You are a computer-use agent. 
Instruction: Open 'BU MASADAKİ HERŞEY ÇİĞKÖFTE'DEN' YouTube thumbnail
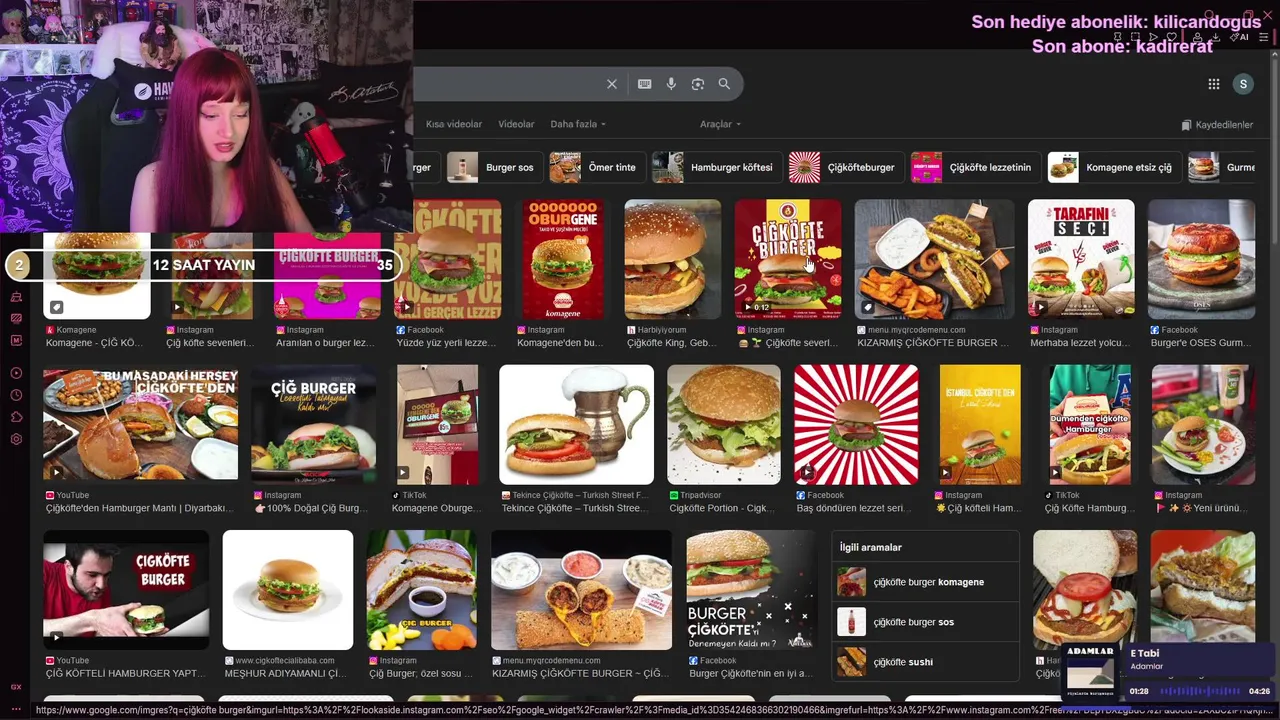(x=140, y=425)
